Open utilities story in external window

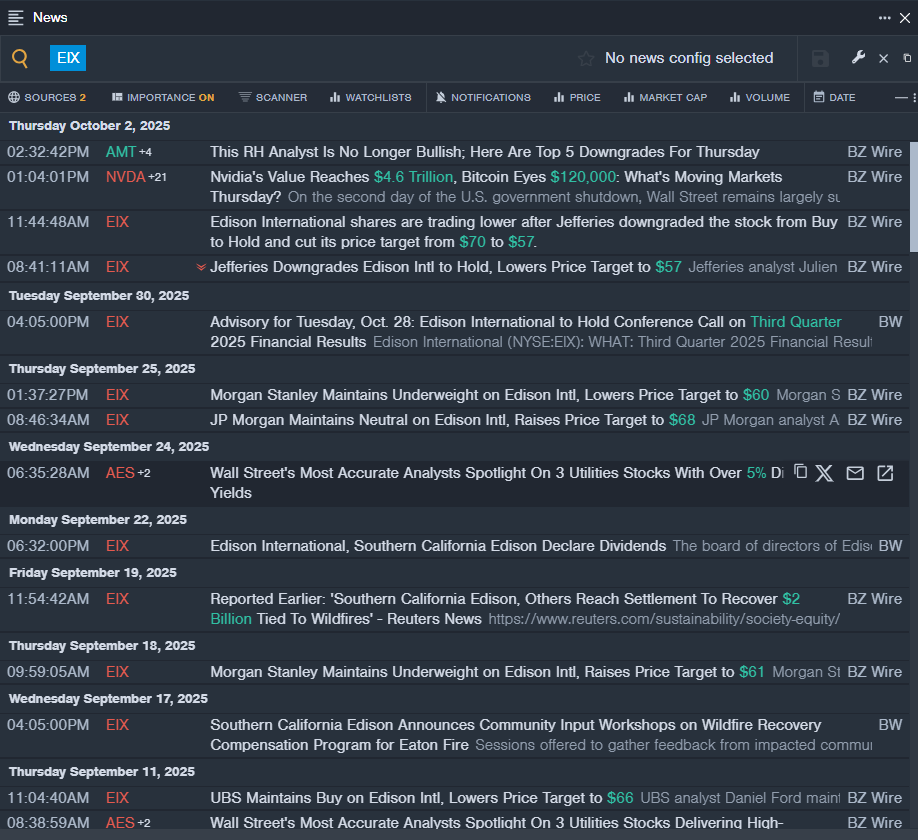[x=885, y=473]
